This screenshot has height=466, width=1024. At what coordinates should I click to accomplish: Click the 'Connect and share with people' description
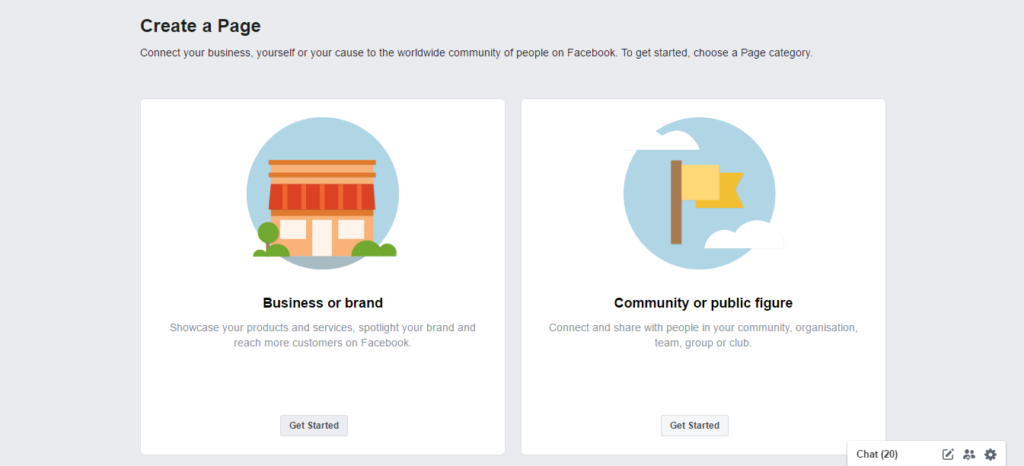[703, 335]
